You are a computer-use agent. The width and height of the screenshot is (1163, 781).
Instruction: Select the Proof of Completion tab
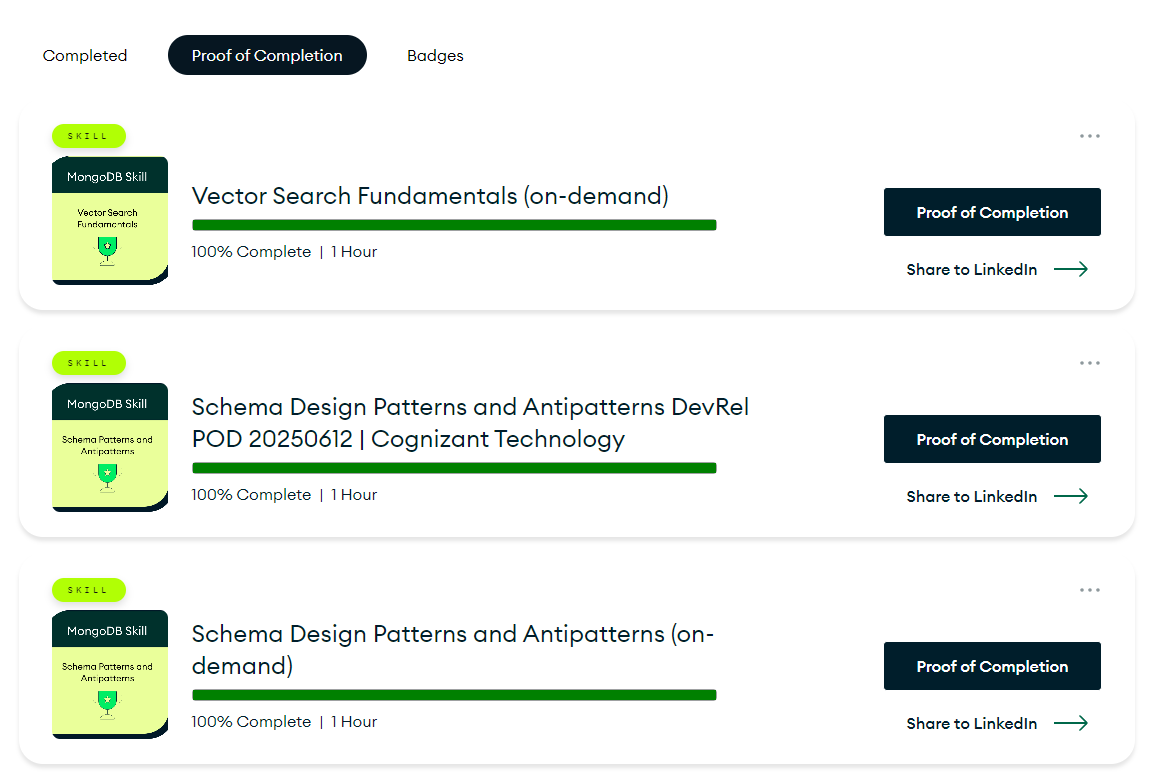pos(267,56)
